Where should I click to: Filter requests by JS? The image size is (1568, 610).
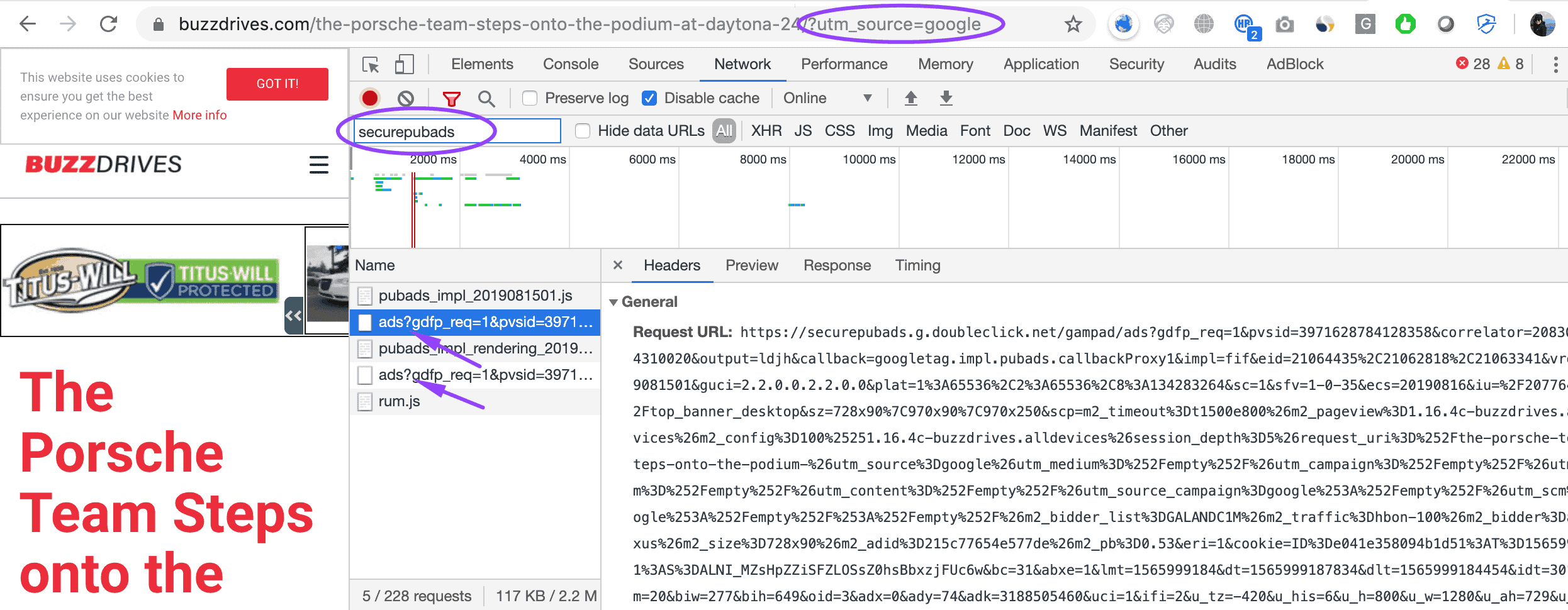(x=803, y=131)
